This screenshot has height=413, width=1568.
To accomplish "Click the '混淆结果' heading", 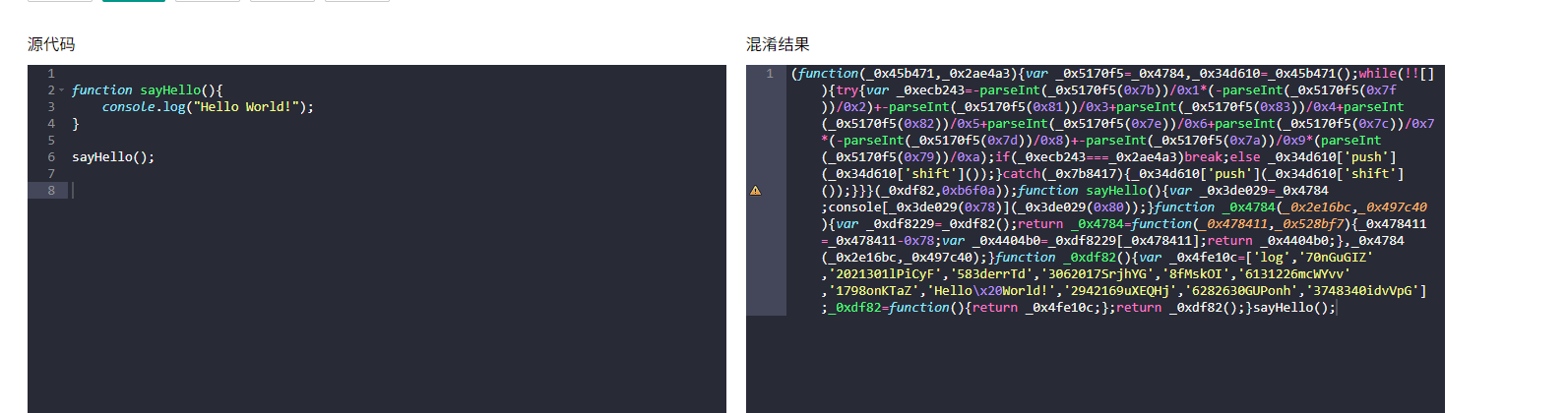I will coord(778,44).
